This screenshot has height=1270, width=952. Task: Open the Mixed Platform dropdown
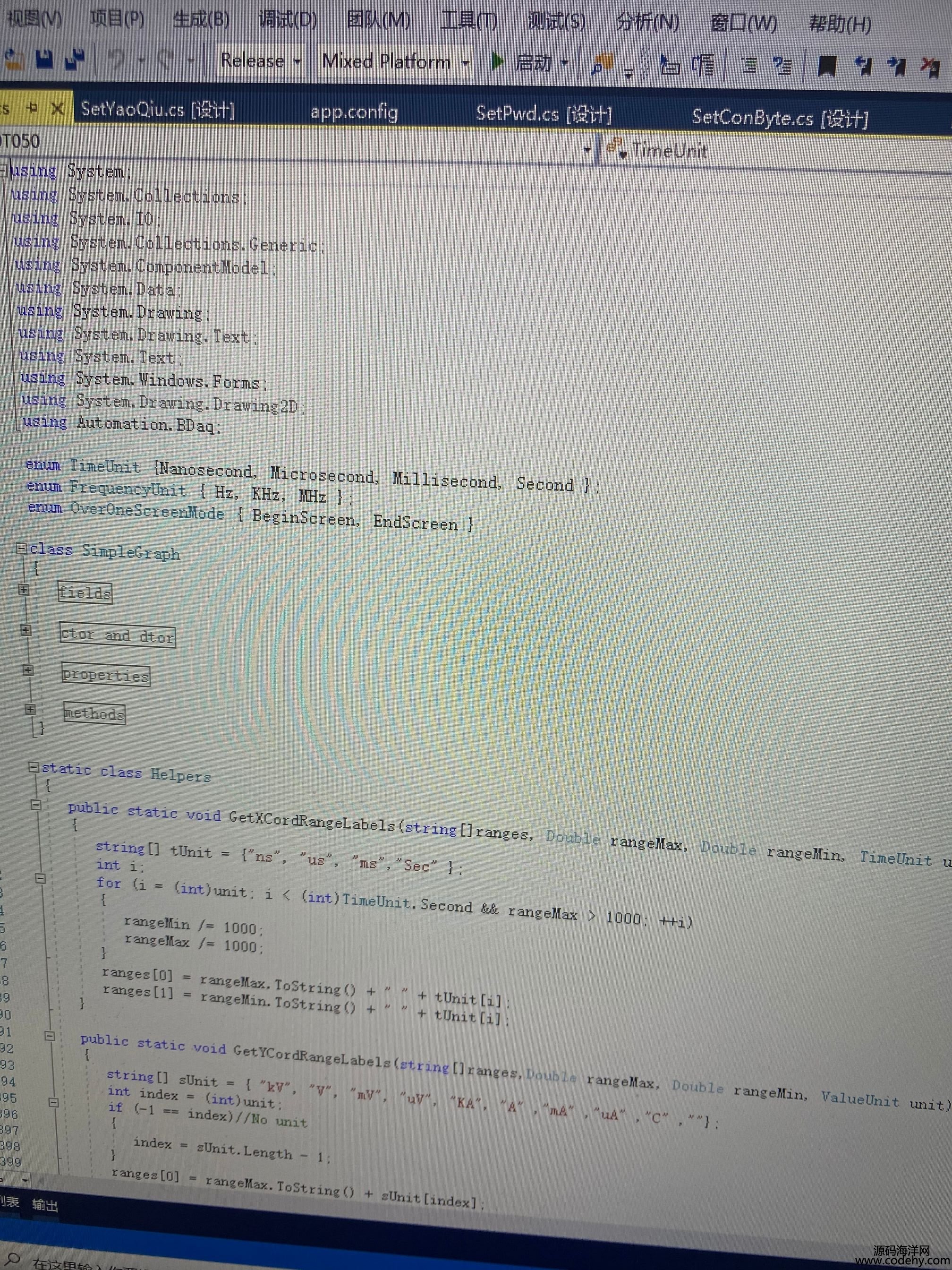click(x=396, y=61)
